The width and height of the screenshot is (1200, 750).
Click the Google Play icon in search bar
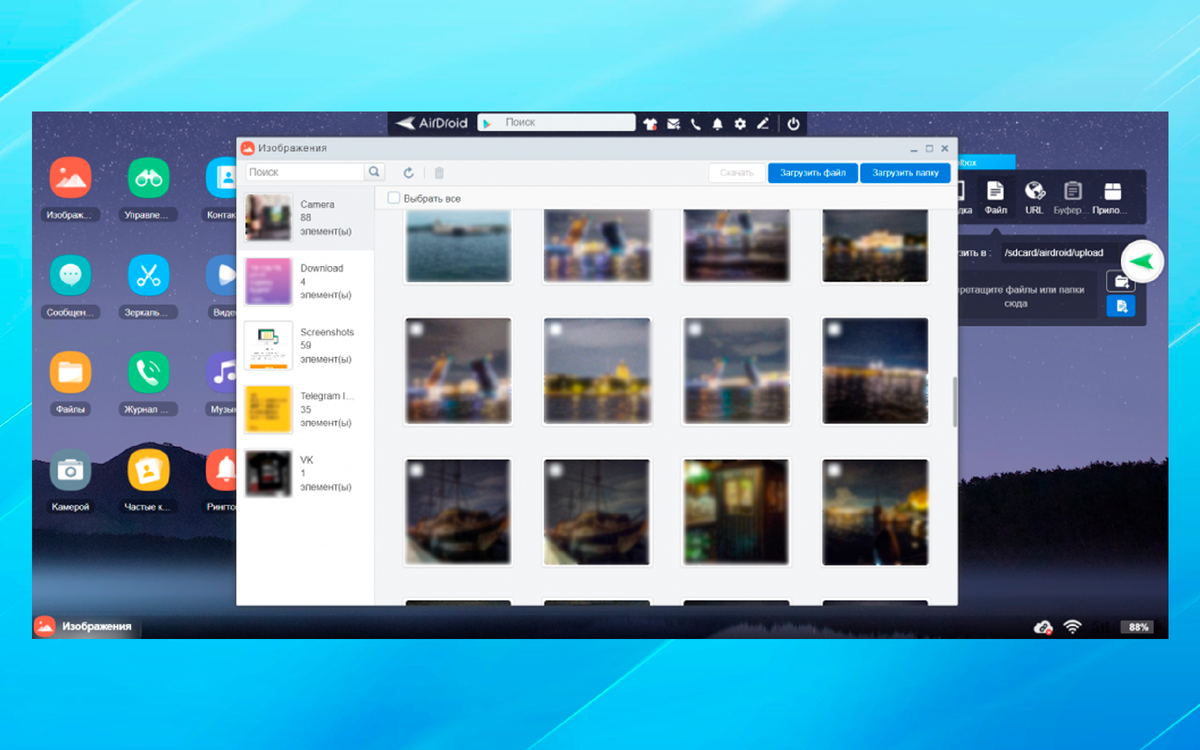[488, 123]
